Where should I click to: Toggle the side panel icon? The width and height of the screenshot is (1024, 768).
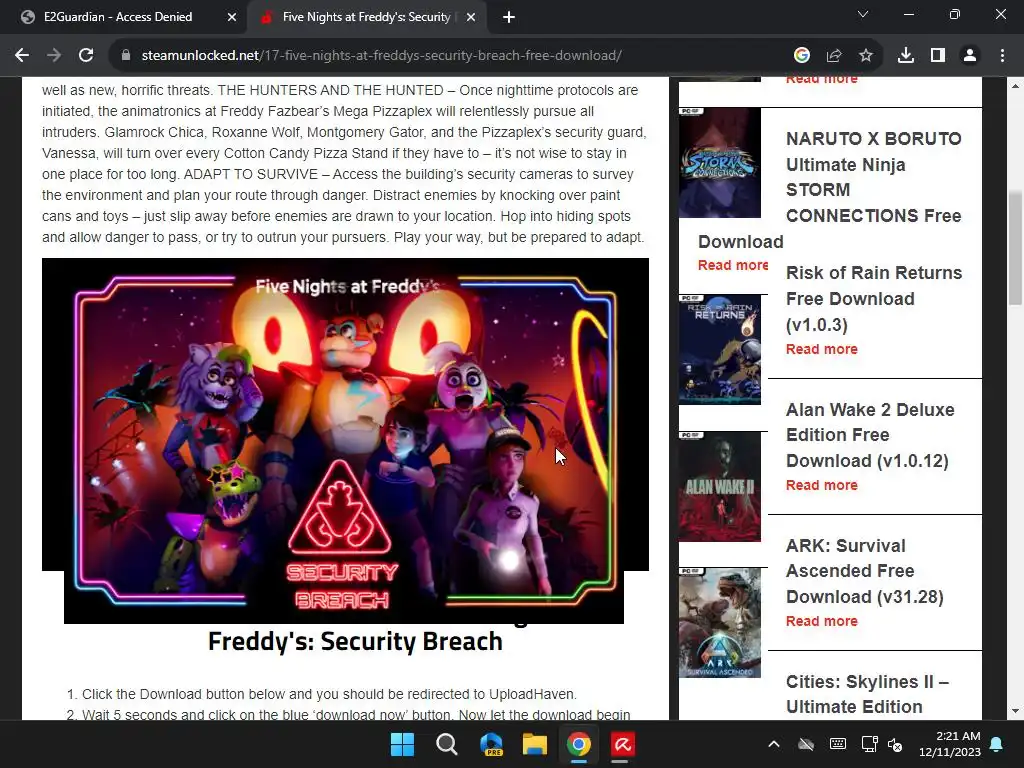938,56
